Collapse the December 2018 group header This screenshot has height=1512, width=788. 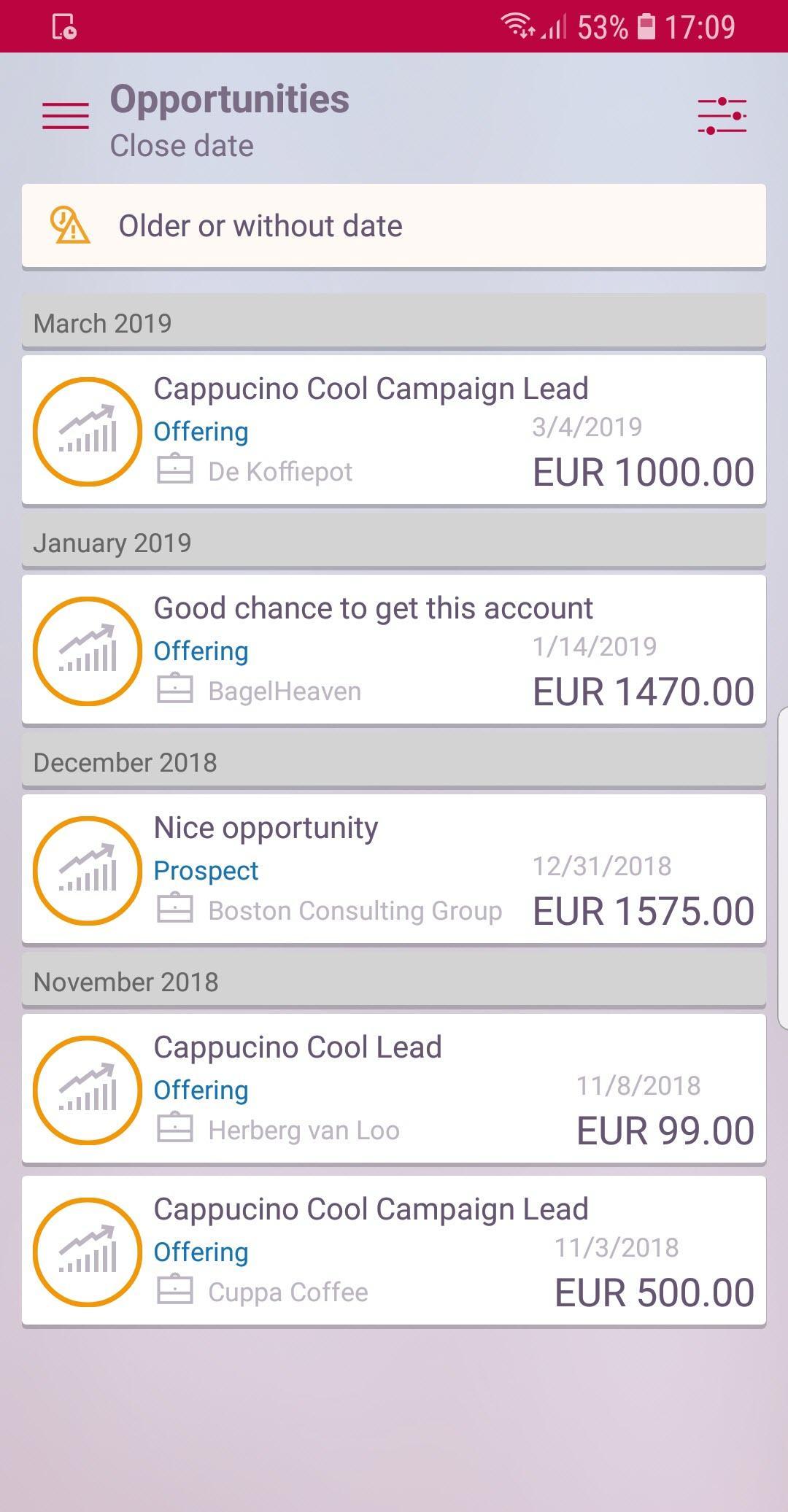pyautogui.click(x=394, y=761)
